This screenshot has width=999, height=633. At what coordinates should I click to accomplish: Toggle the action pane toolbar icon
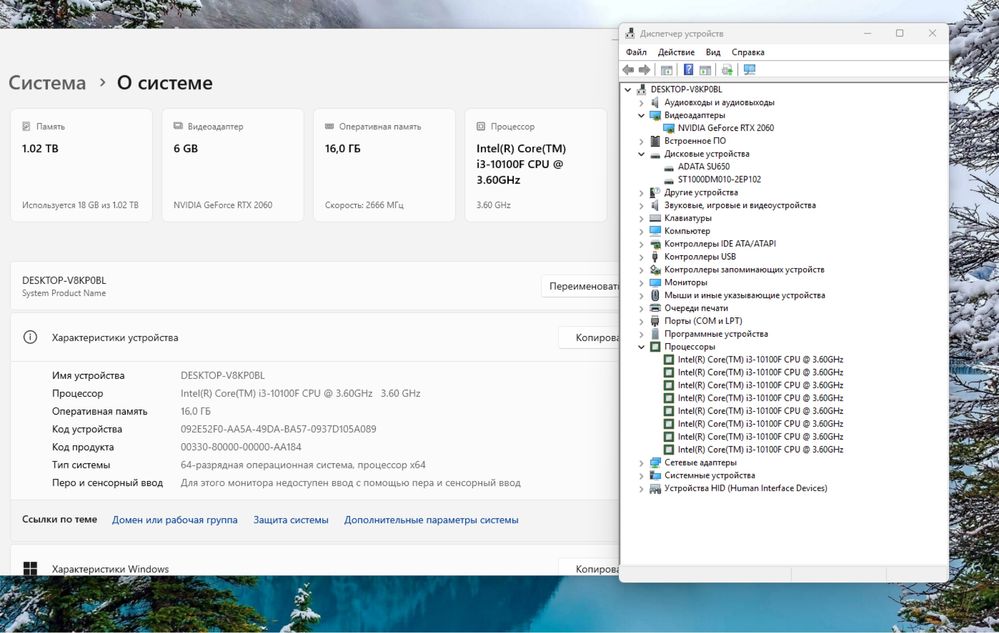pos(705,69)
